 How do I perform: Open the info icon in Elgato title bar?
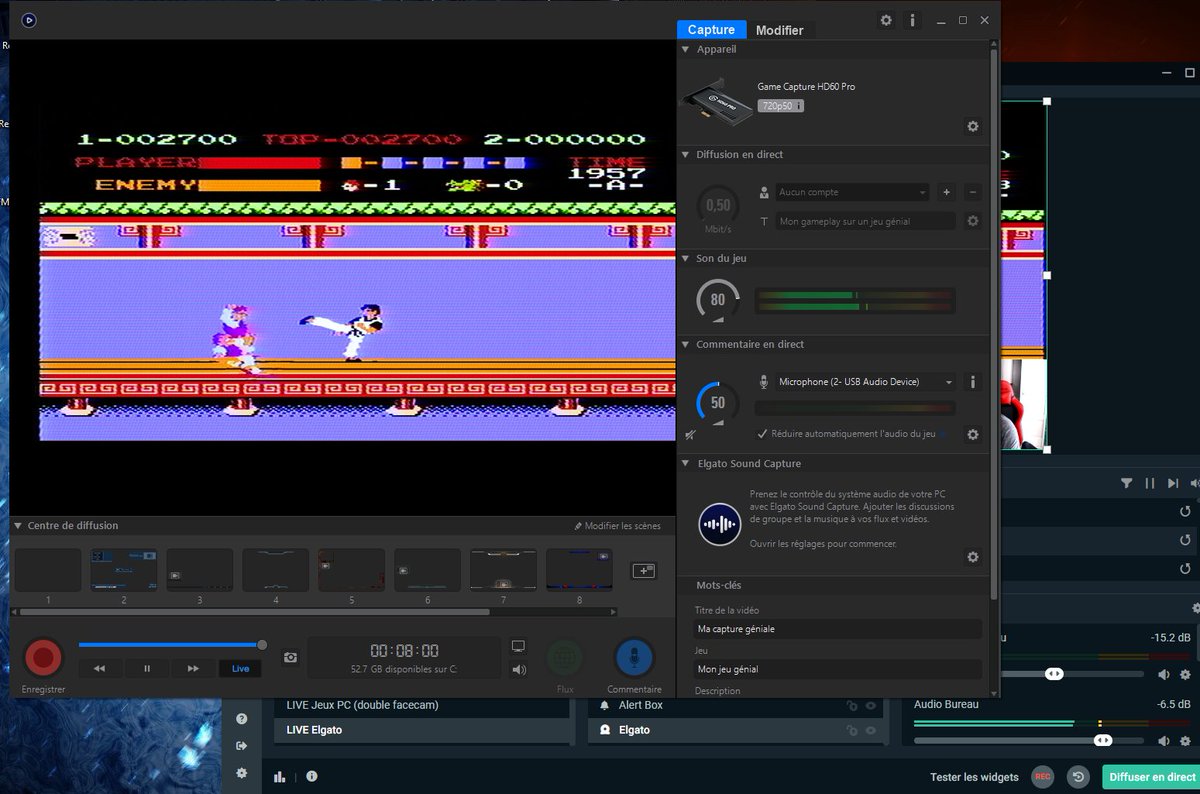tap(913, 20)
